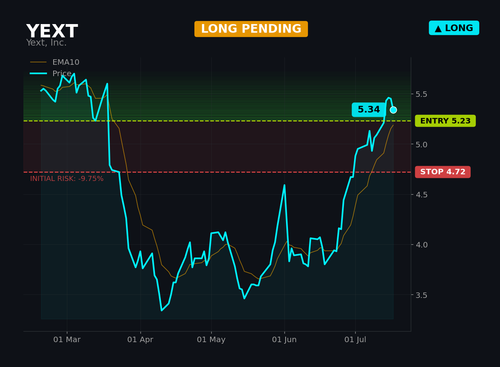Image resolution: width=500 pixels, height=367 pixels.
Task: Click the Yext, Inc. company name
Action: [x=46, y=43]
